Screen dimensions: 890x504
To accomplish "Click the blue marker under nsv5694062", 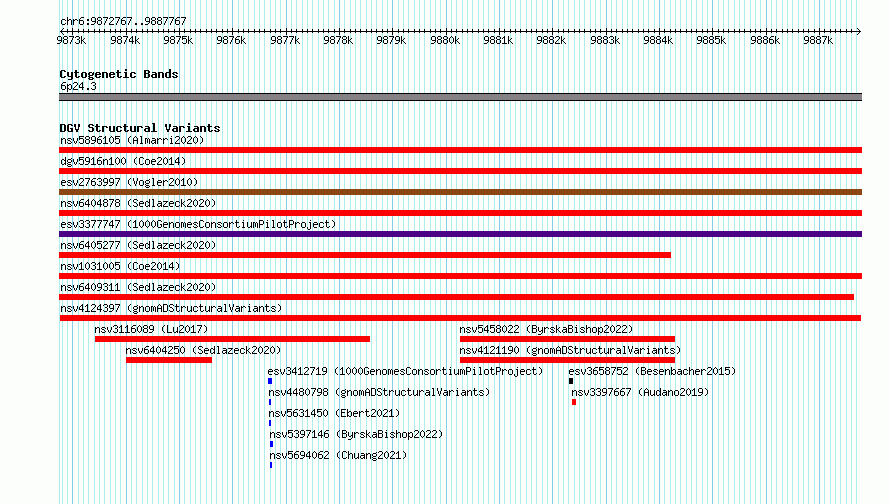I will (x=271, y=465).
